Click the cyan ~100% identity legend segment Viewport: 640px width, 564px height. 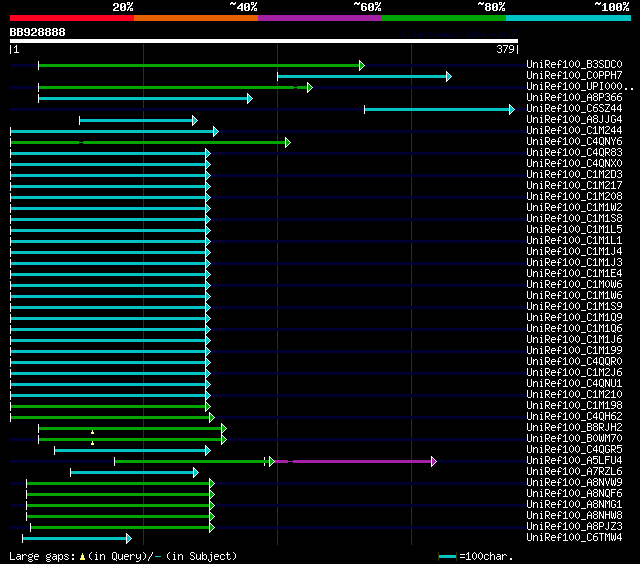tap(569, 18)
